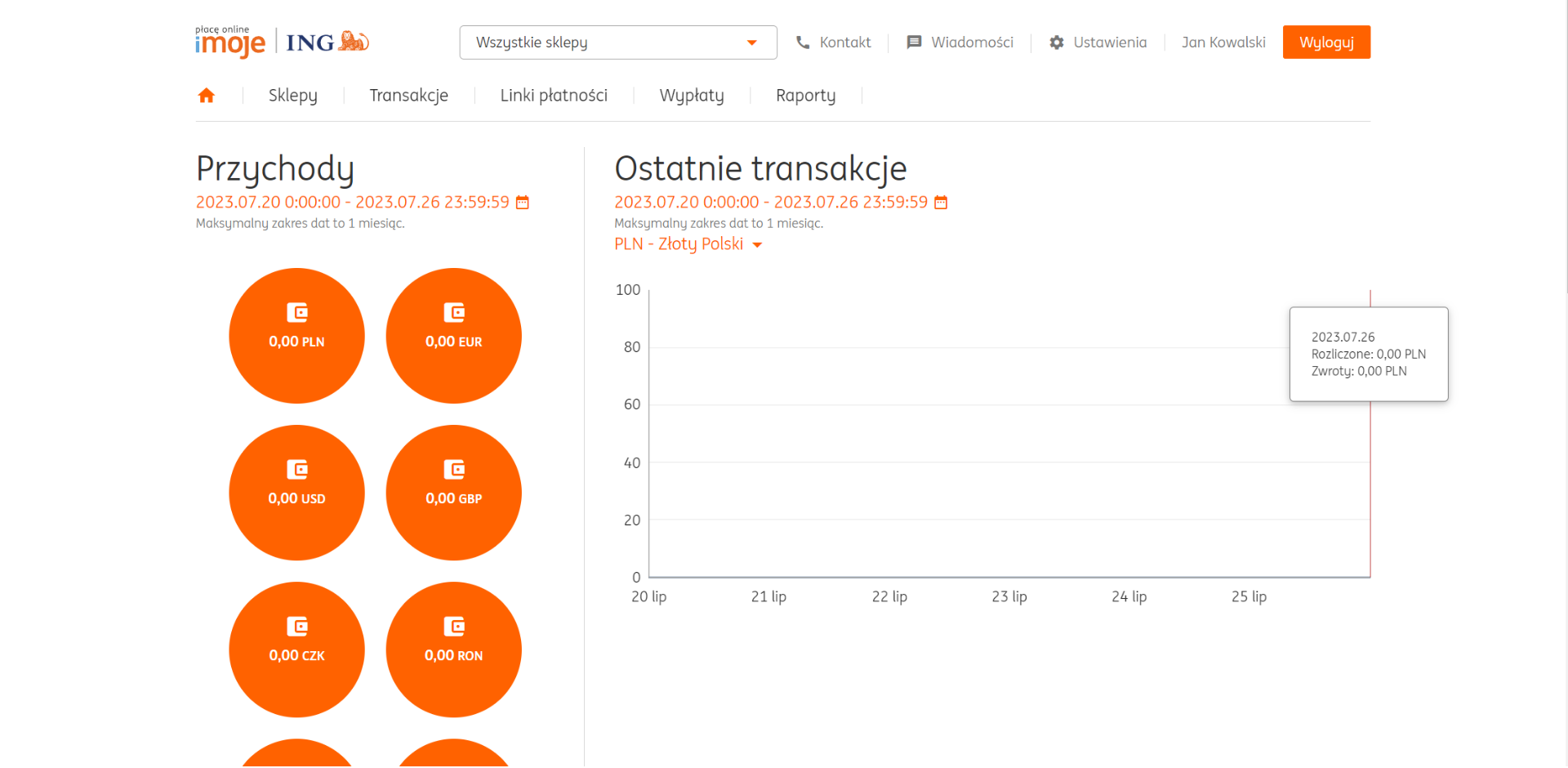
Task: Select the 0,00 GBP amount label
Action: click(x=454, y=498)
